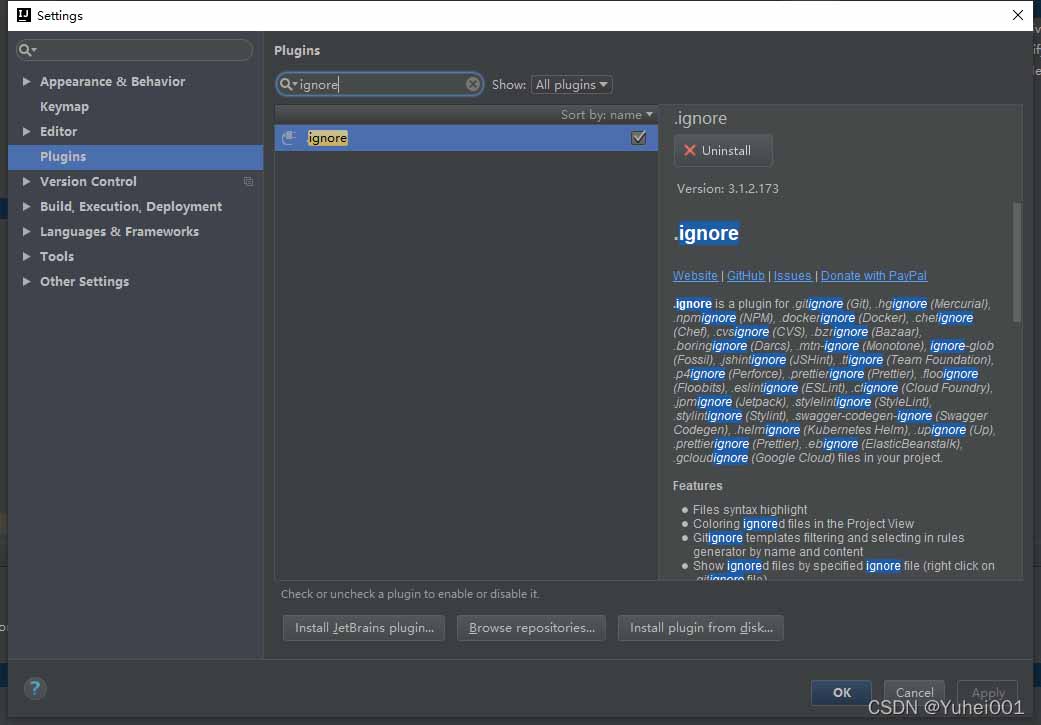Viewport: 1041px width, 725px height.
Task: Select the .ignore plugin row in the list
Action: 466,137
